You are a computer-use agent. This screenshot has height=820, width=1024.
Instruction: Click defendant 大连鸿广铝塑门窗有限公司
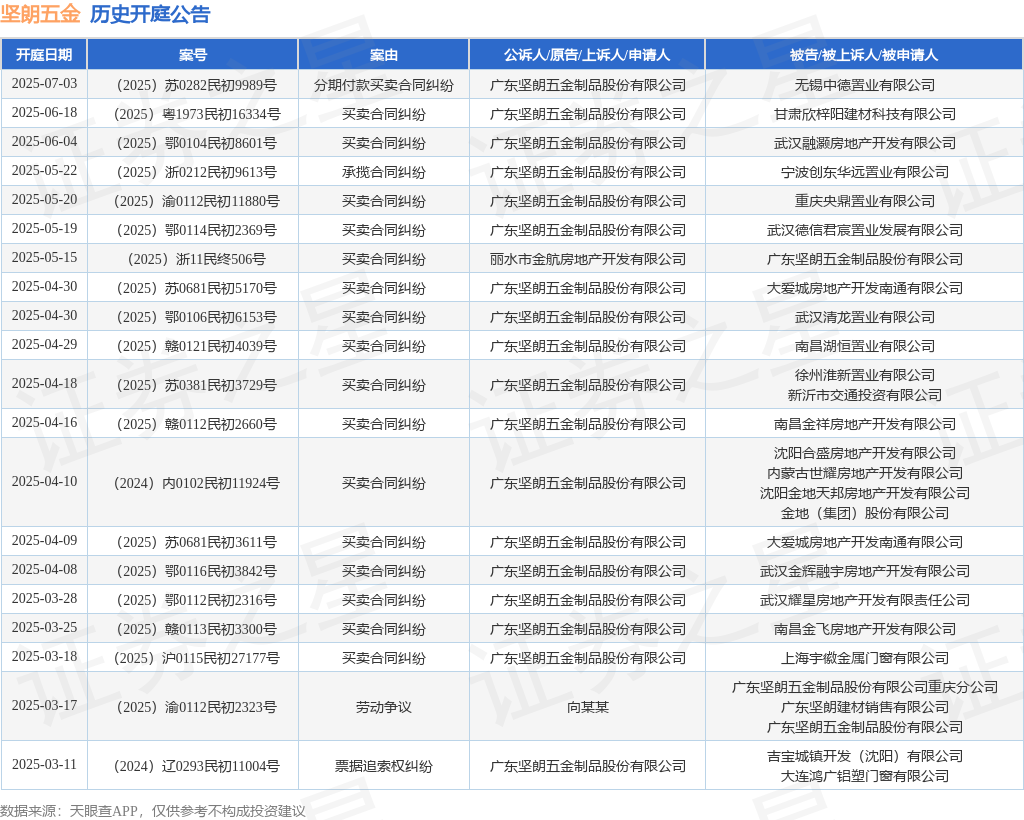865,776
